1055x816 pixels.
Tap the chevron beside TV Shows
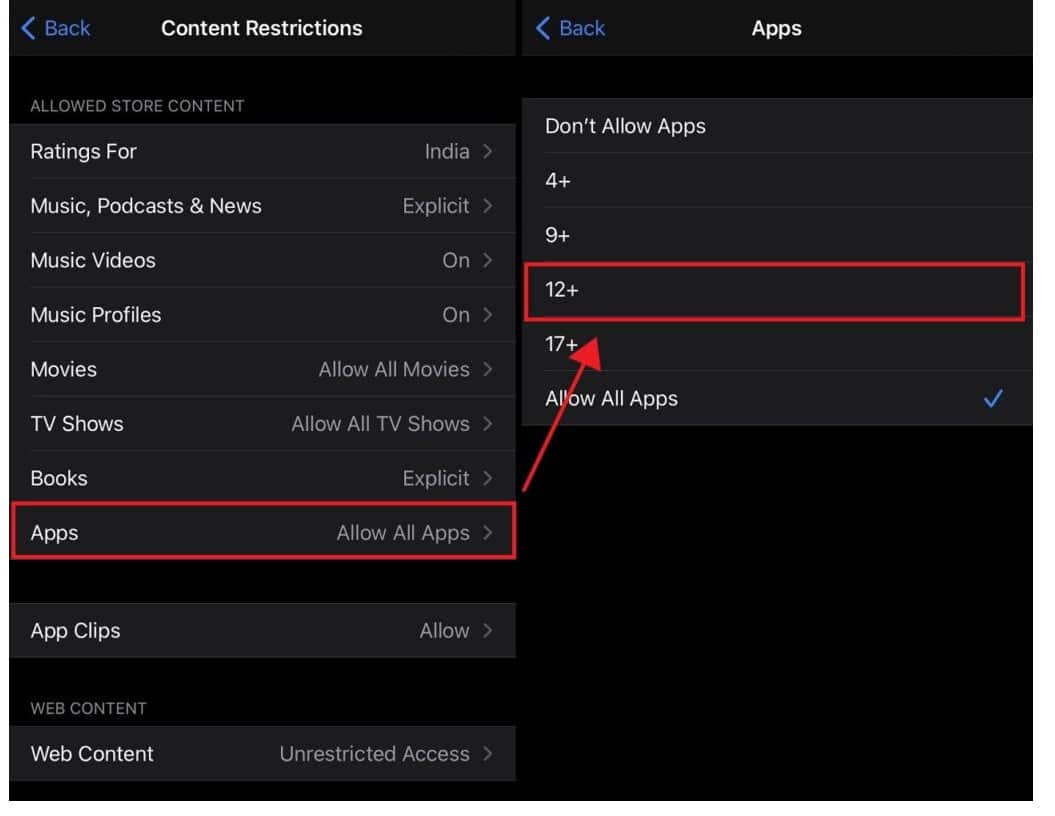coord(487,423)
